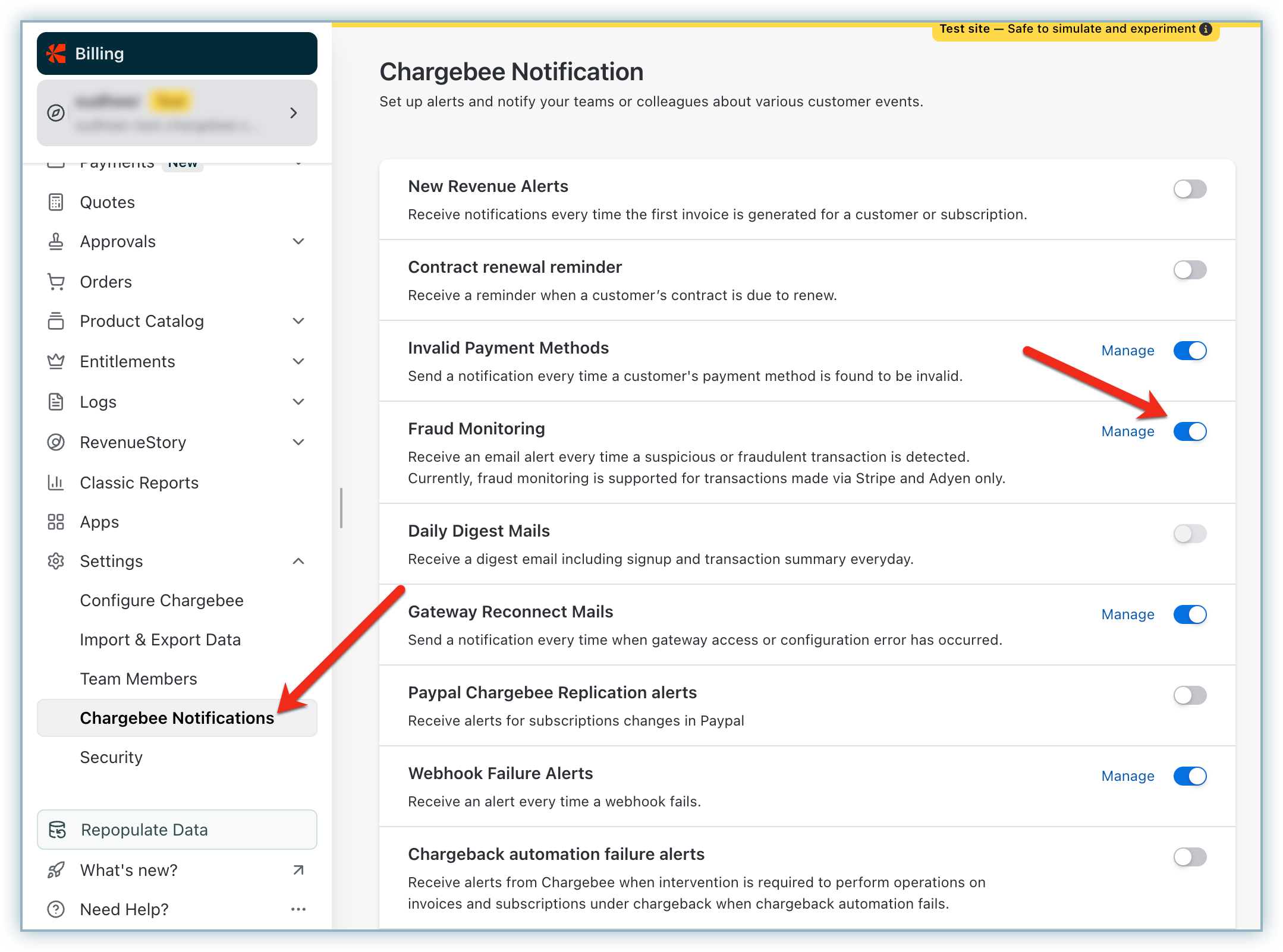The width and height of the screenshot is (1283, 952).
Task: Click the Orders shopping cart icon
Action: (56, 282)
